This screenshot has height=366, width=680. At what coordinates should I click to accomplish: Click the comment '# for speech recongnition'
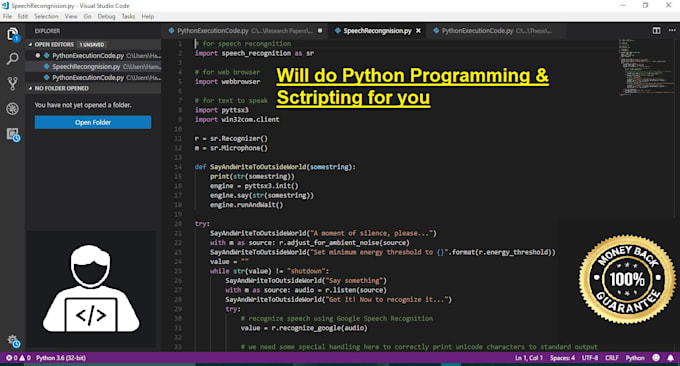click(x=243, y=43)
